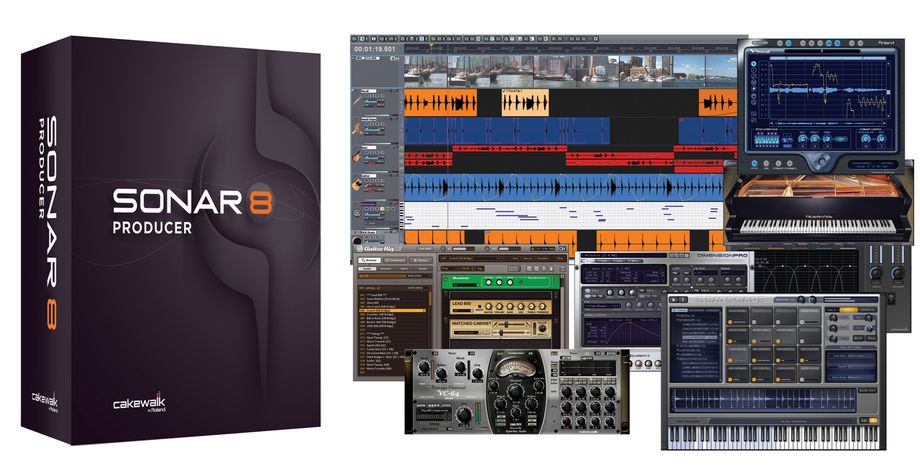Image resolution: width=920 pixels, height=469 pixels.
Task: Select the yellow guitar track icon
Action: coord(356,184)
